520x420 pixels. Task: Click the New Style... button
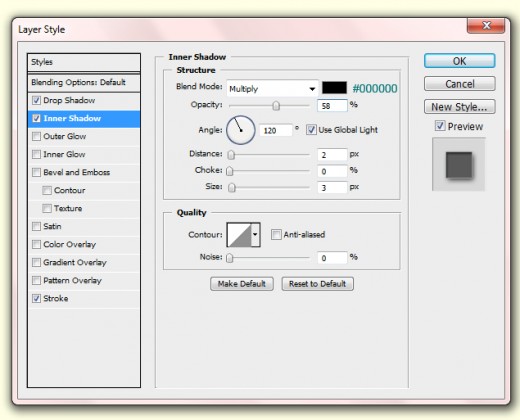coord(460,107)
